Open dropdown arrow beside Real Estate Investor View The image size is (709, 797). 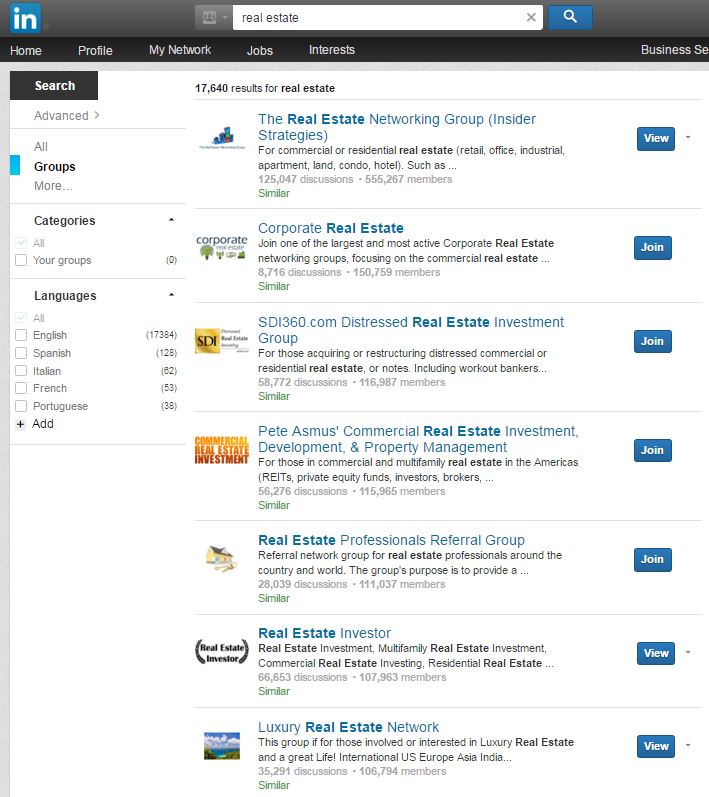(688, 652)
